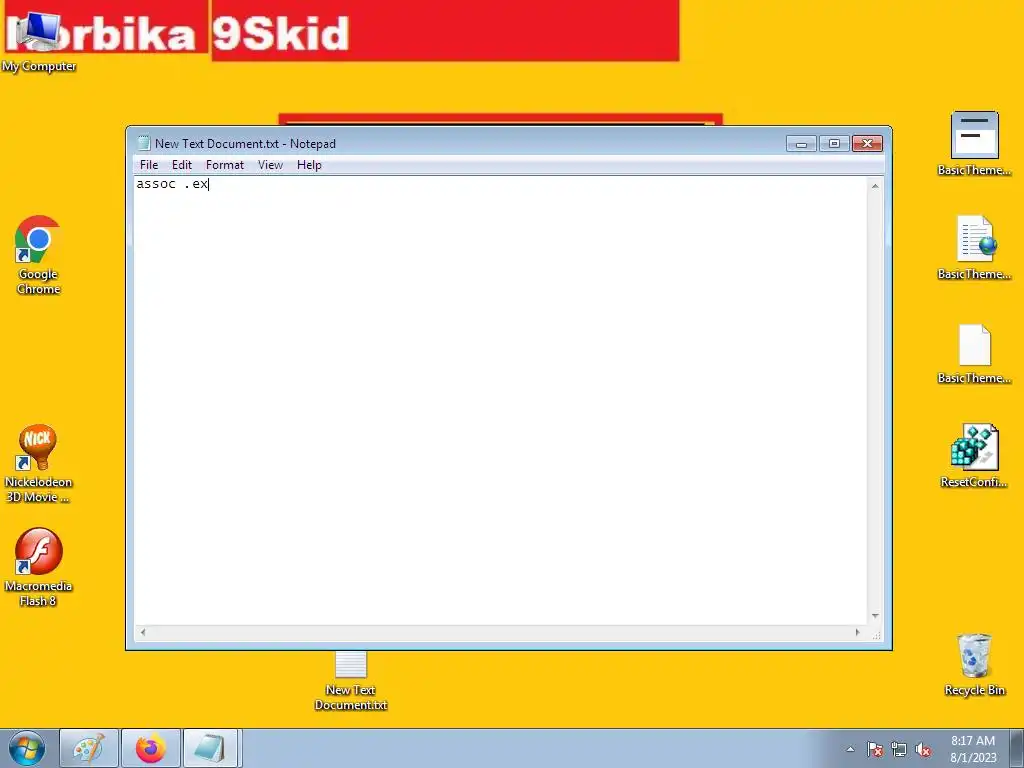
Task: Close the Notepad window
Action: (x=867, y=143)
